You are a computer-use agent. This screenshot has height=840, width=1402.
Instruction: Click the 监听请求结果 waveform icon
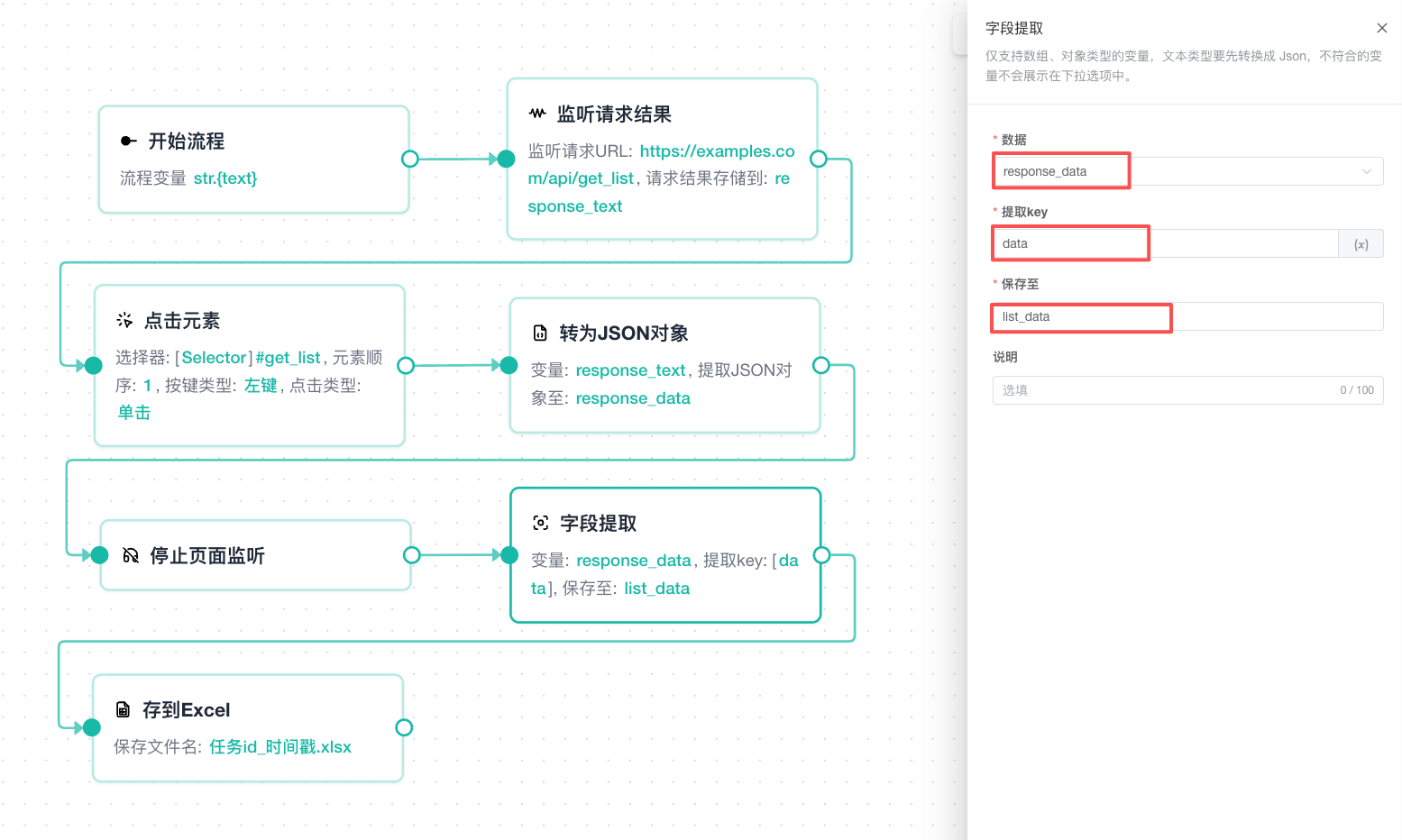537,114
